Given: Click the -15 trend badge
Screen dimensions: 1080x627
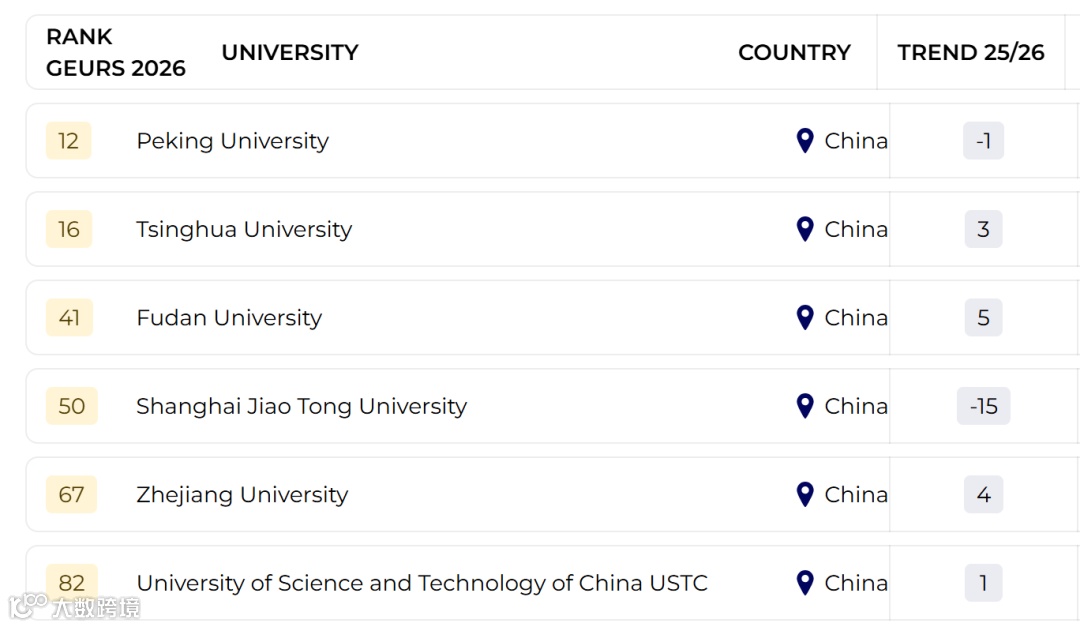Looking at the screenshot, I should (x=984, y=406).
